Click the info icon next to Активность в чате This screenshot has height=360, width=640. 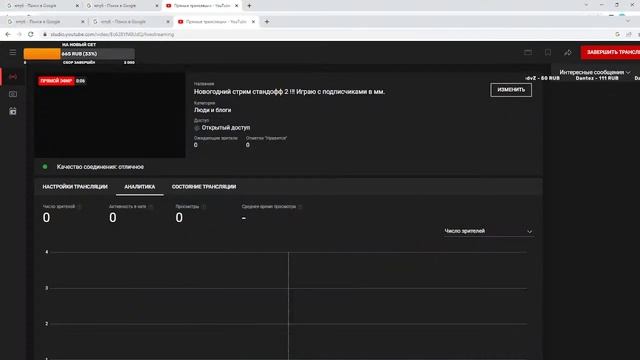[151, 207]
